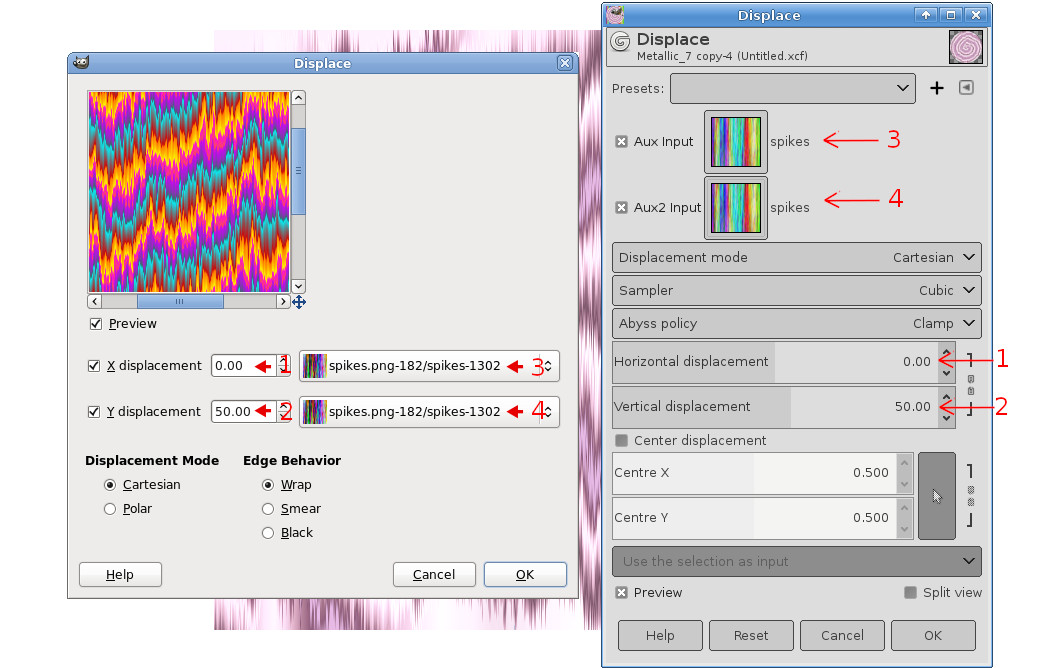Expand the Sampler Cubic dropdown

click(796, 290)
